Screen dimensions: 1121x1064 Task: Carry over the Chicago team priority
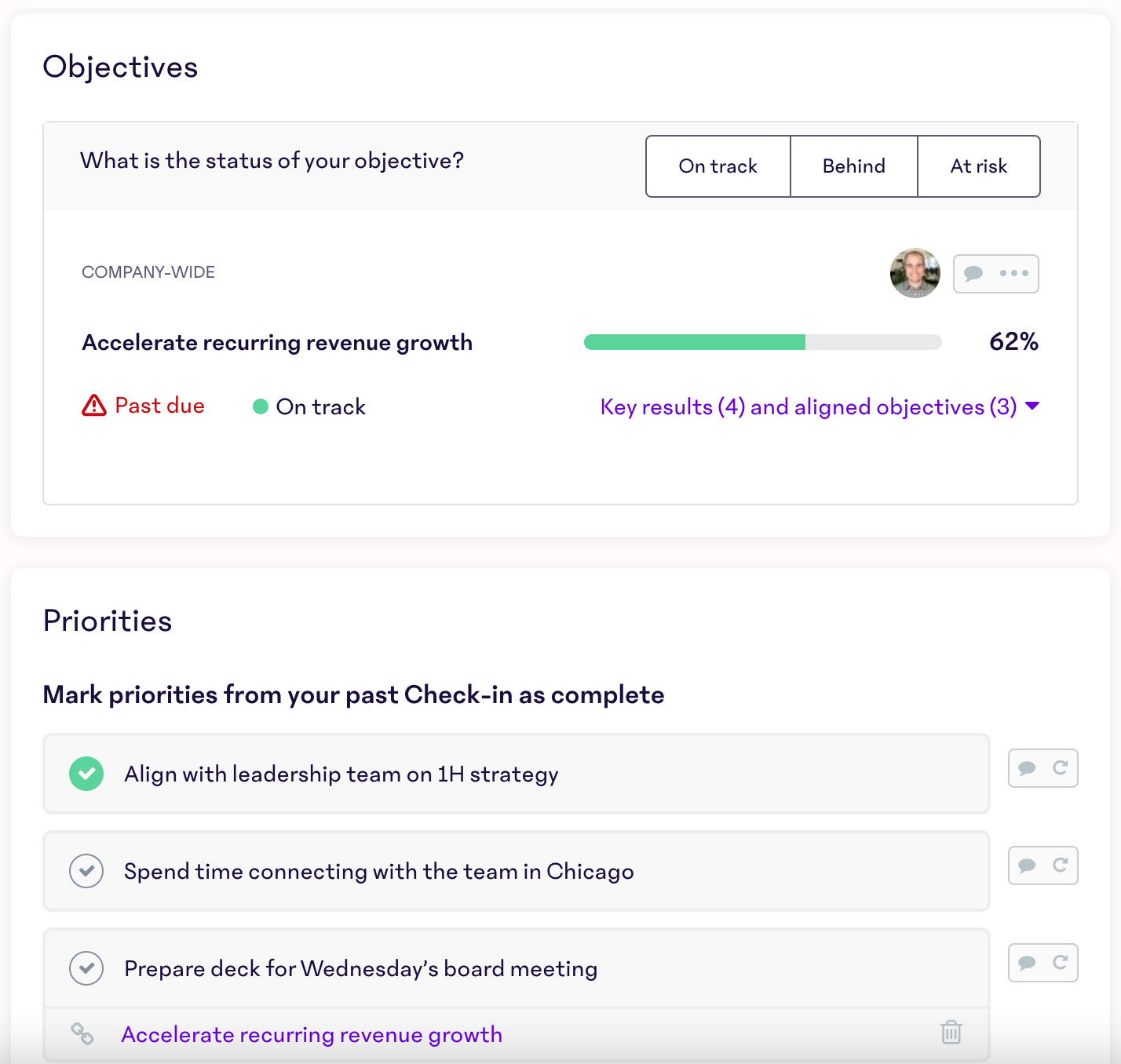[x=1060, y=865]
